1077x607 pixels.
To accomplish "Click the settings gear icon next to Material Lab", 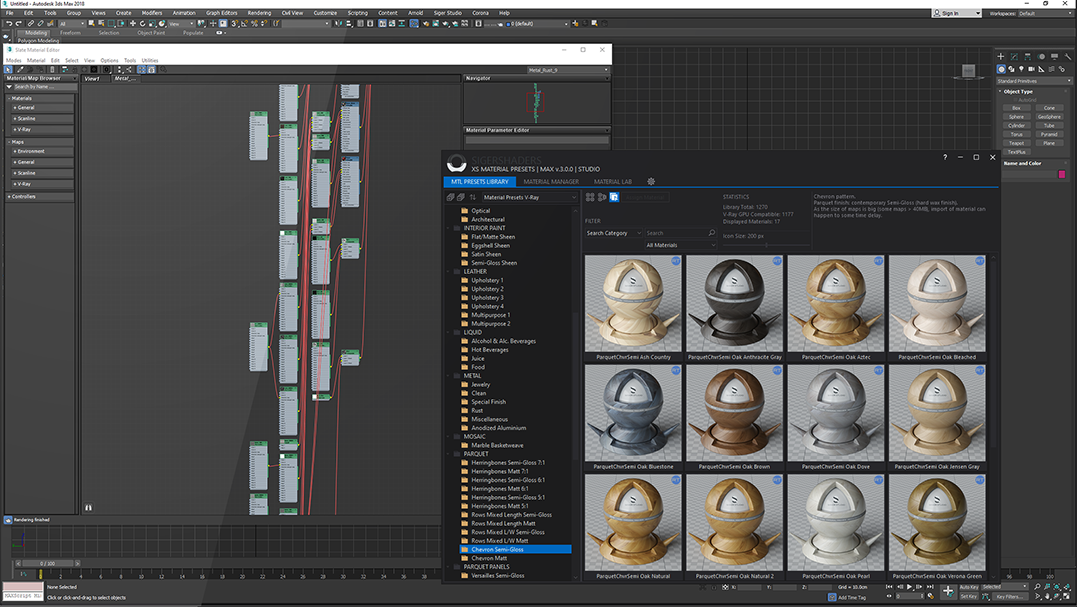I will click(650, 182).
